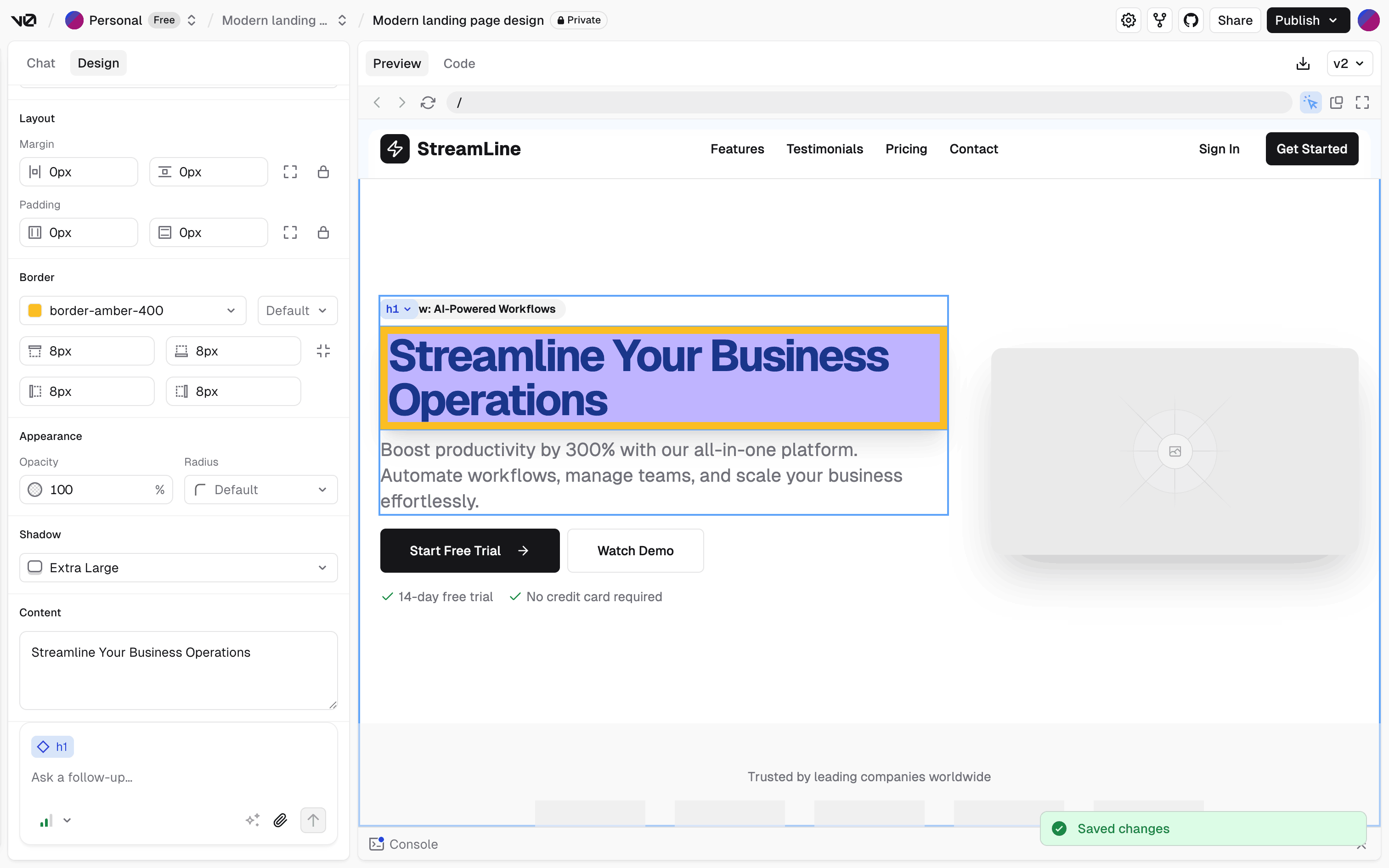Expand the Extra Large shadow dropdown
The width and height of the screenshot is (1389, 868).
[178, 568]
